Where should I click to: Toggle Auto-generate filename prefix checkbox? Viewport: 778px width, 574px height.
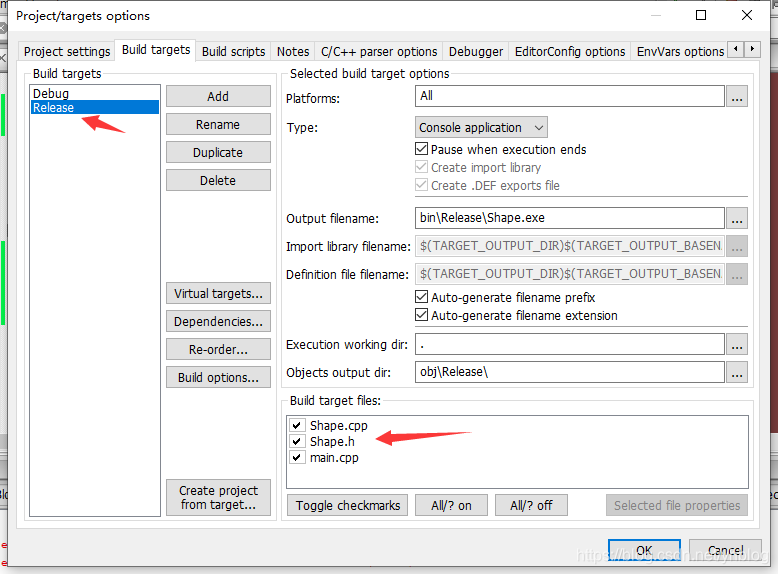421,297
